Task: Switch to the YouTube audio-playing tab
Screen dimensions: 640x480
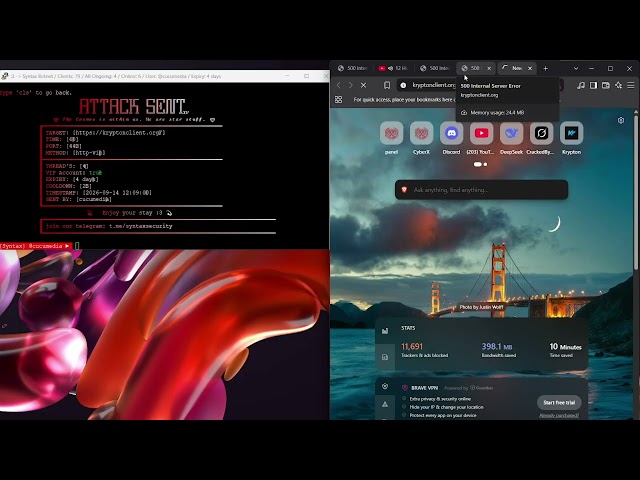Action: [393, 68]
